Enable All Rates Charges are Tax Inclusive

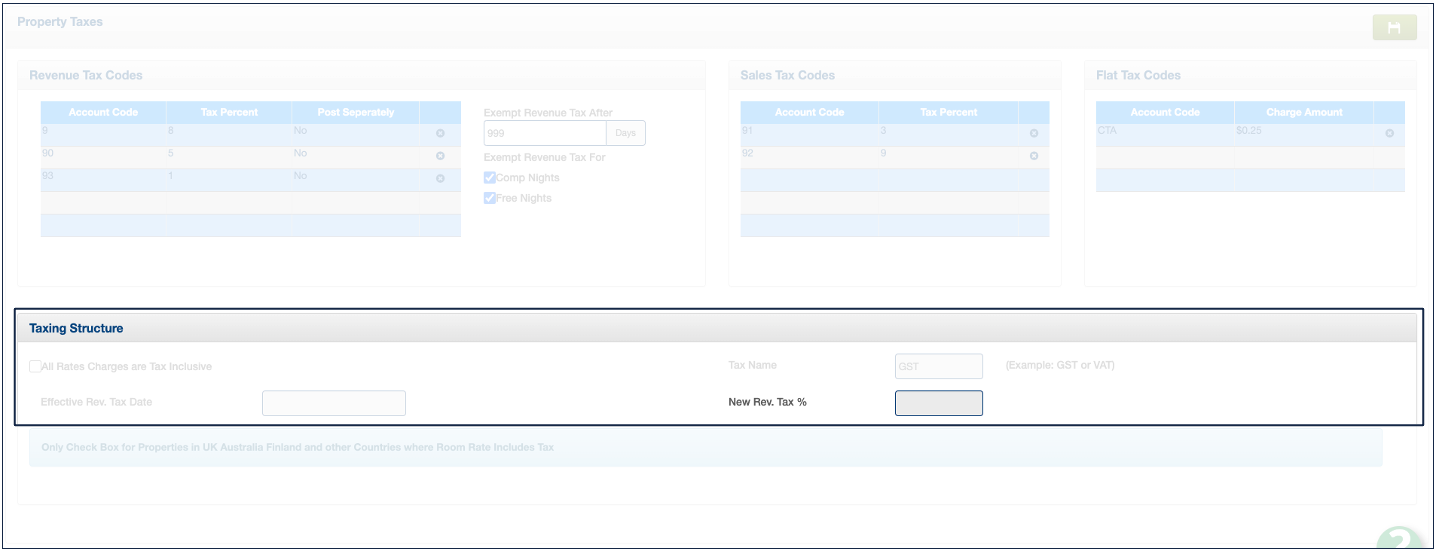point(36,367)
